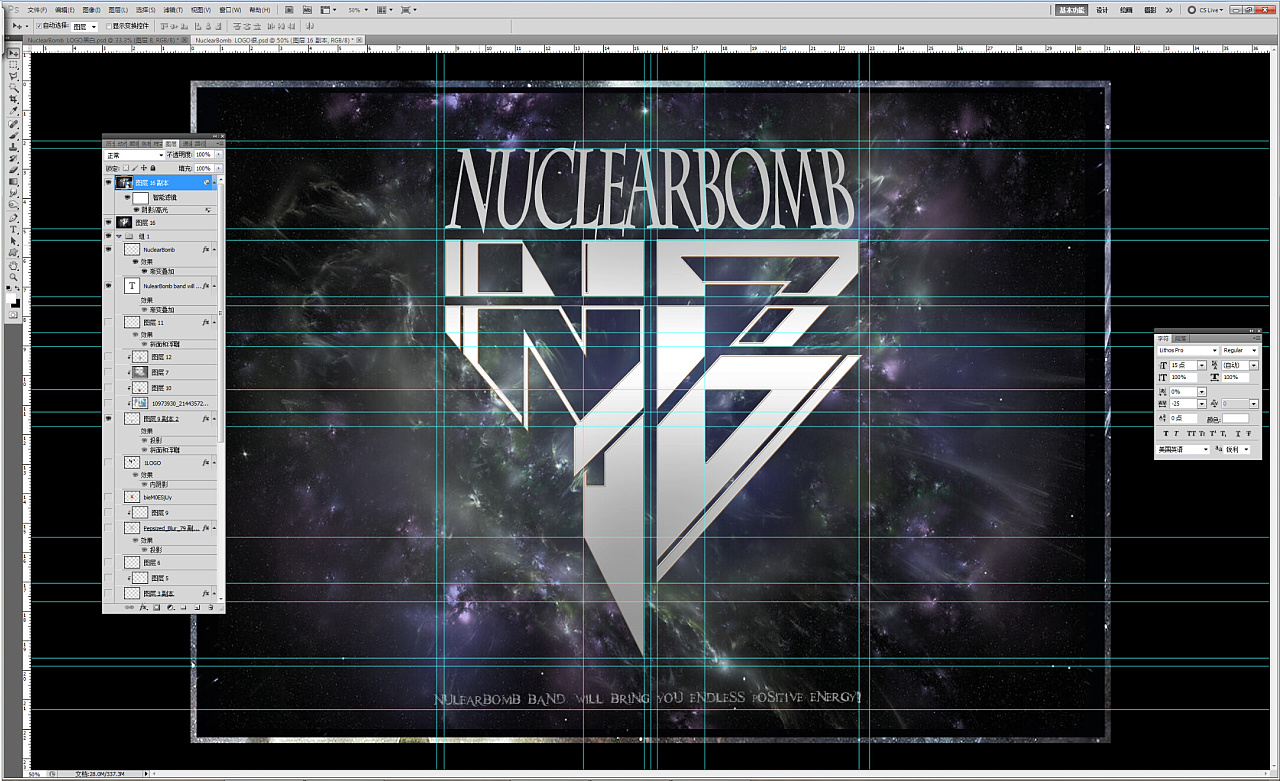Hide the 图层 16 layer via eye icon
The width and height of the screenshot is (1280, 781).
click(108, 222)
